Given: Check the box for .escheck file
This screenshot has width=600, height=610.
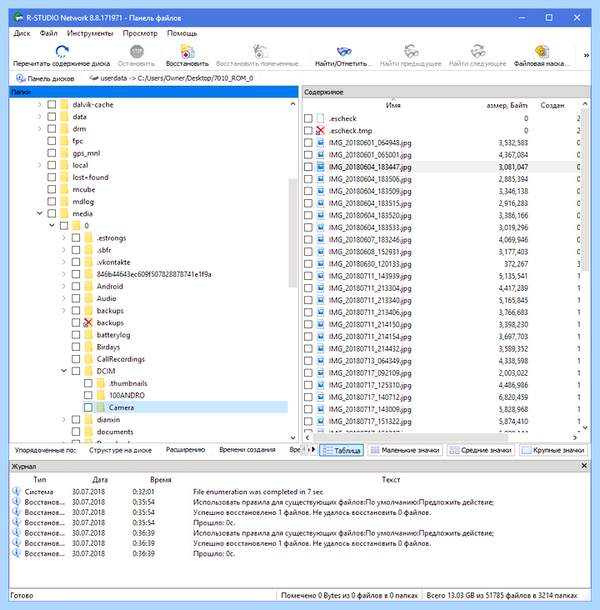Looking at the screenshot, I should point(308,118).
